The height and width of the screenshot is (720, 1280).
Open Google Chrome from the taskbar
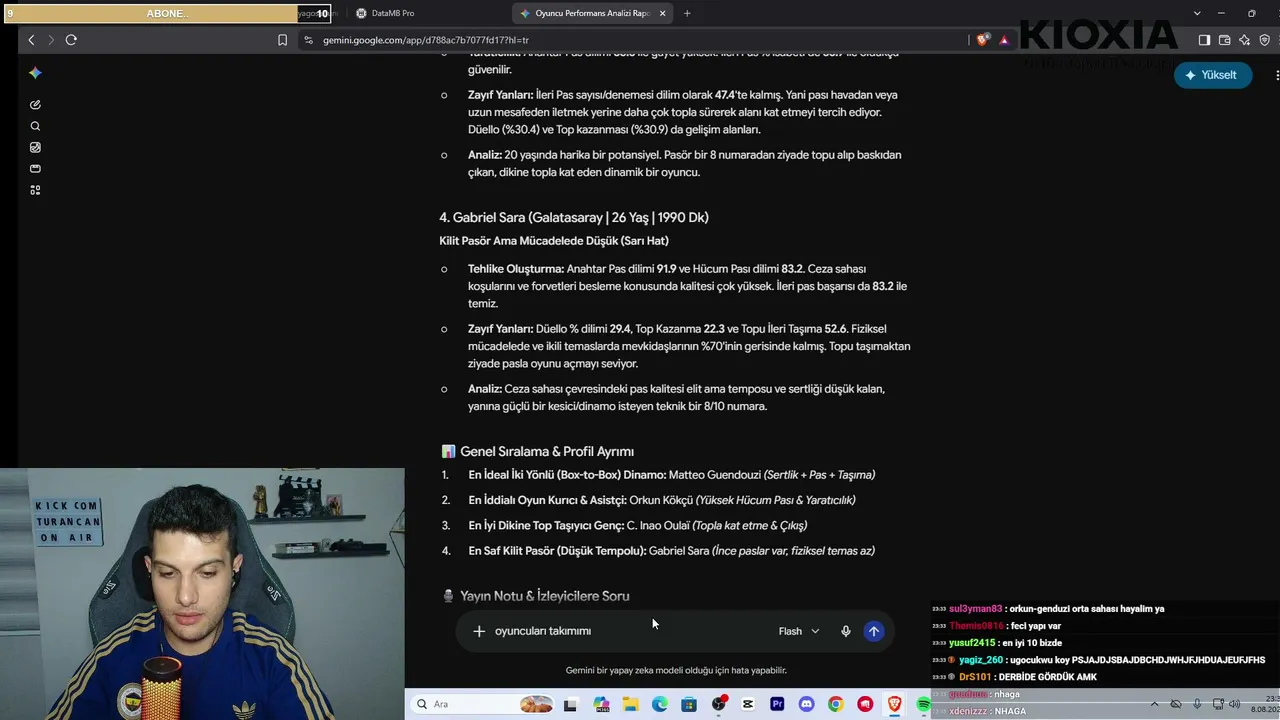coord(836,704)
